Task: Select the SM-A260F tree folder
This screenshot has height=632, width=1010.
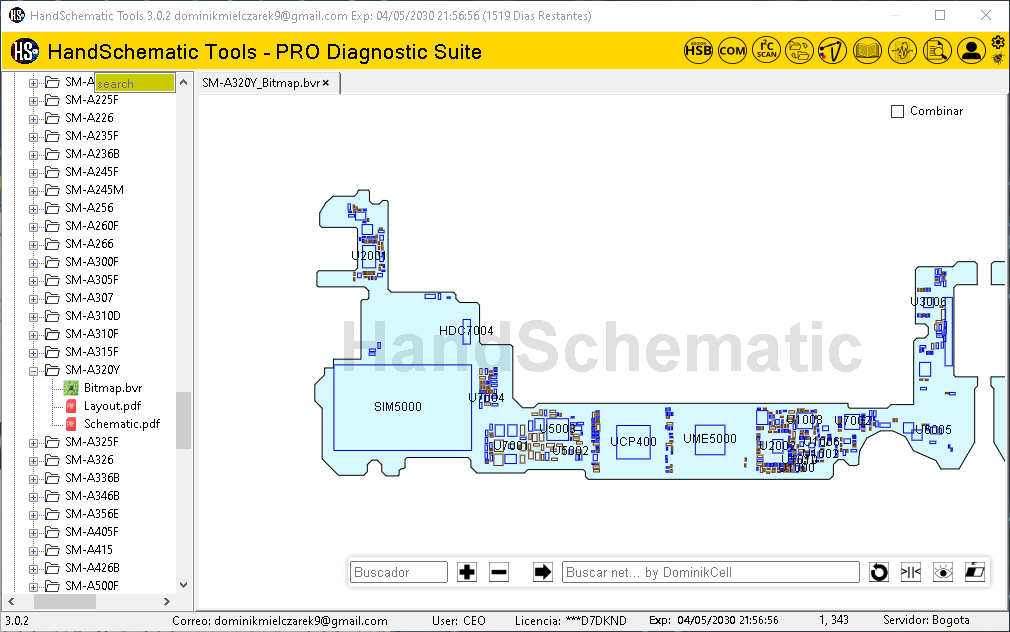Action: click(91, 226)
